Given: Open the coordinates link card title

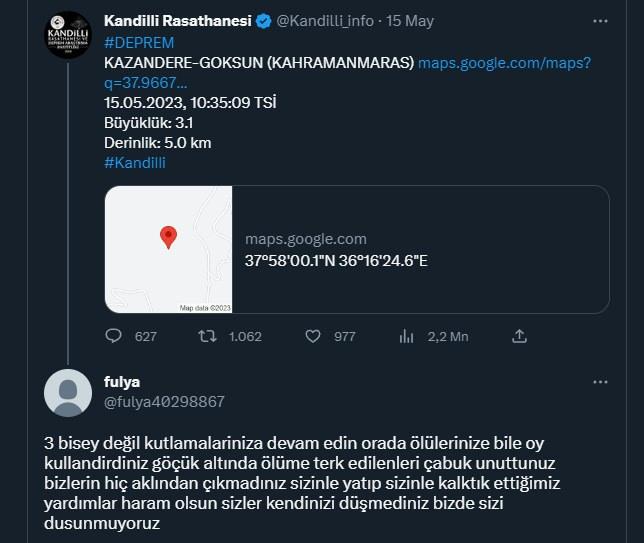Looking at the screenshot, I should point(336,261).
